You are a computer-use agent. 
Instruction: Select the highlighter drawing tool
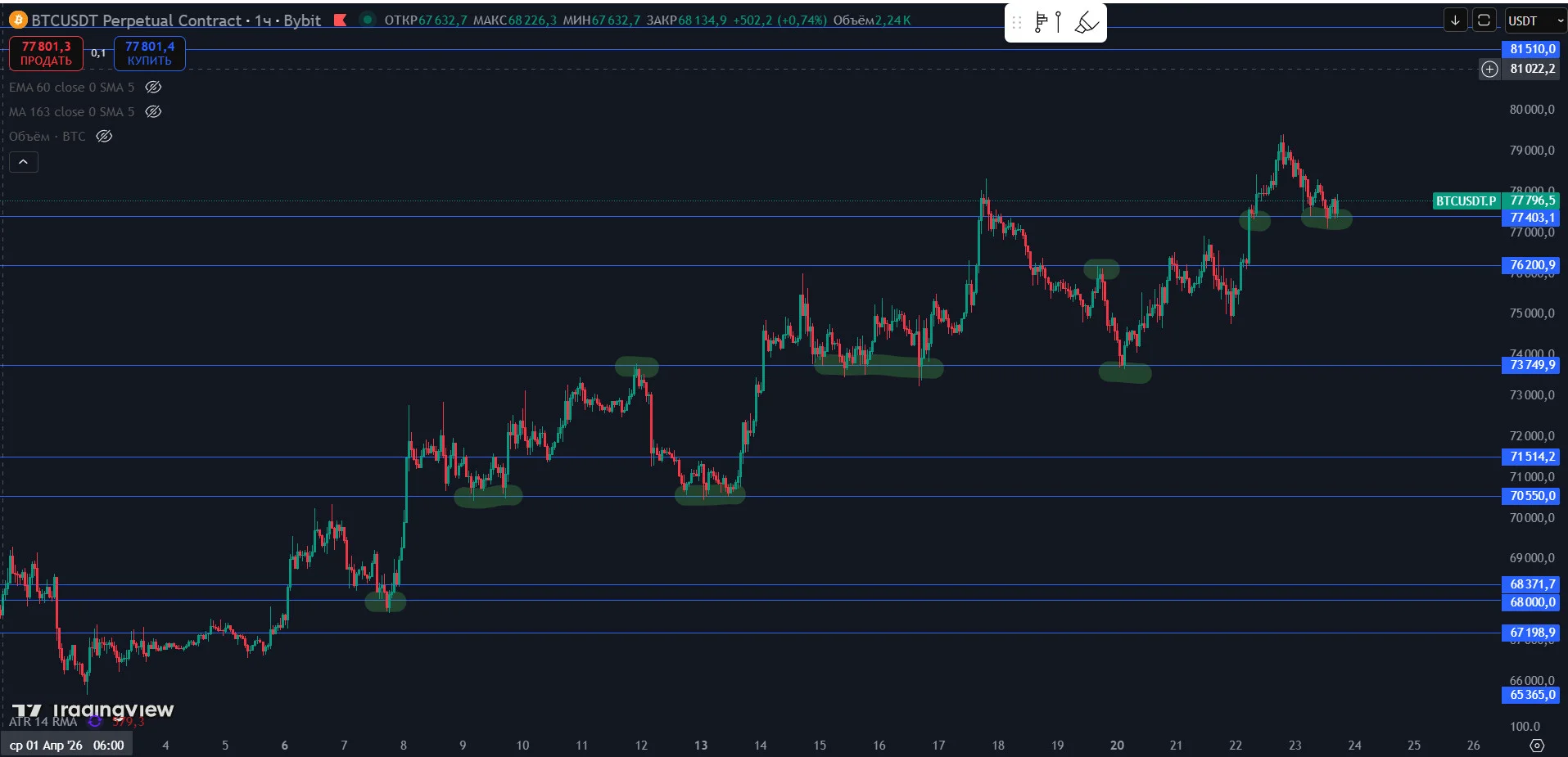[x=1087, y=23]
